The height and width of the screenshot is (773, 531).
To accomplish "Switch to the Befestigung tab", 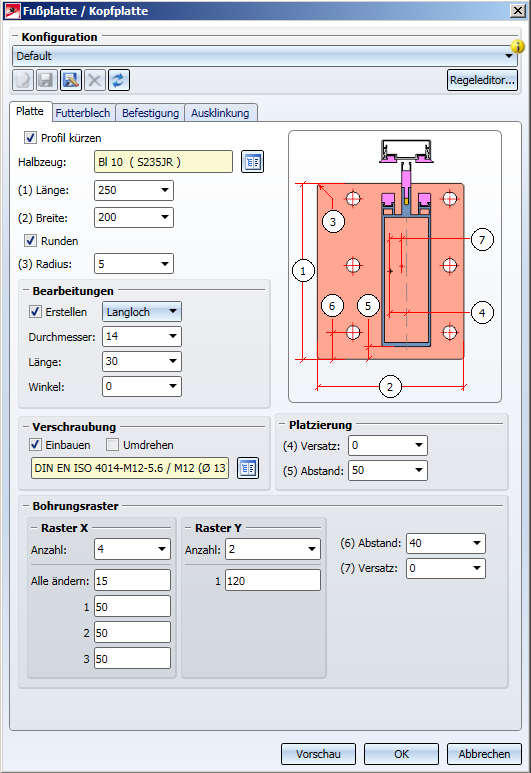I will tap(150, 113).
